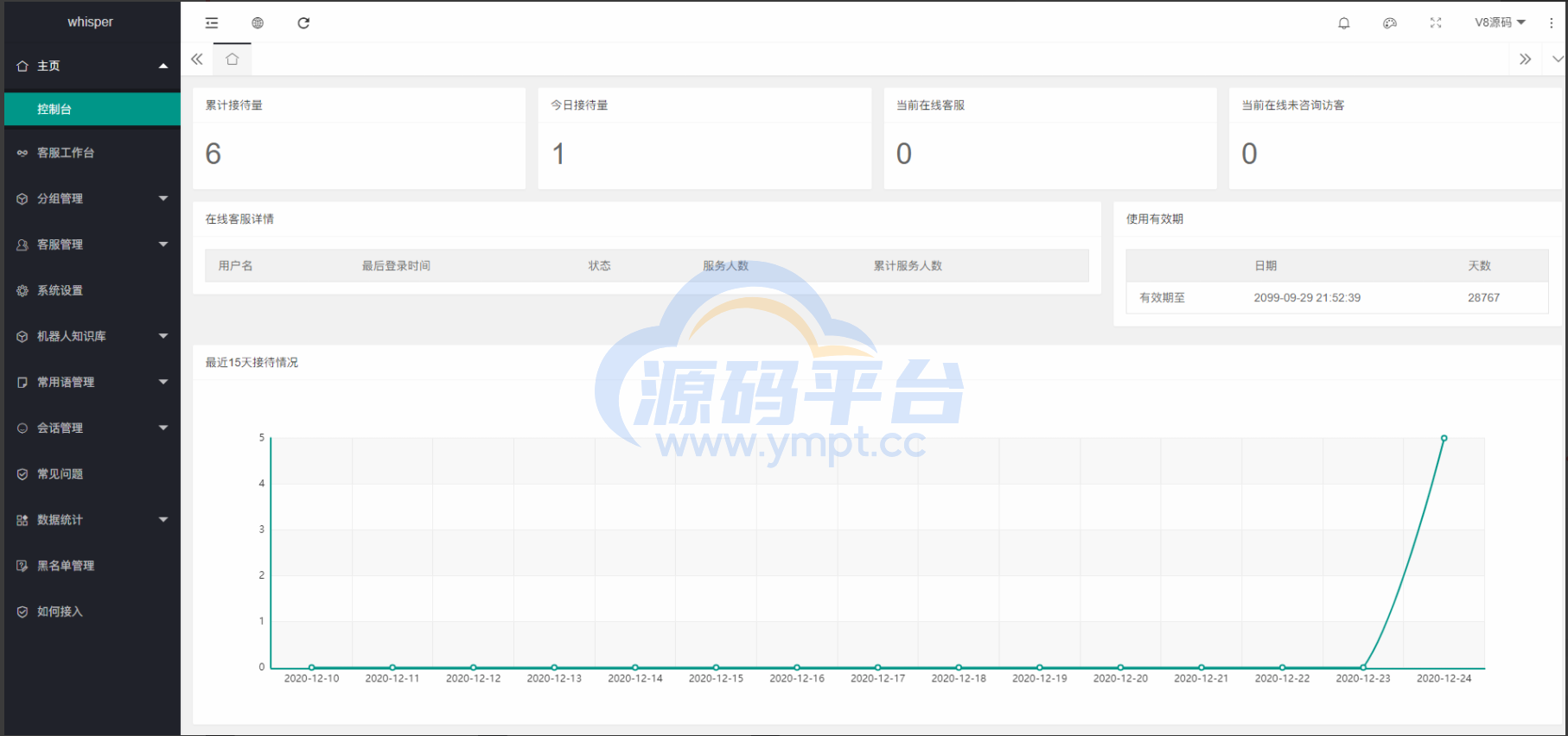This screenshot has width=1568, height=736.
Task: Expand the 客服管理 menu arrow
Action: click(x=163, y=244)
